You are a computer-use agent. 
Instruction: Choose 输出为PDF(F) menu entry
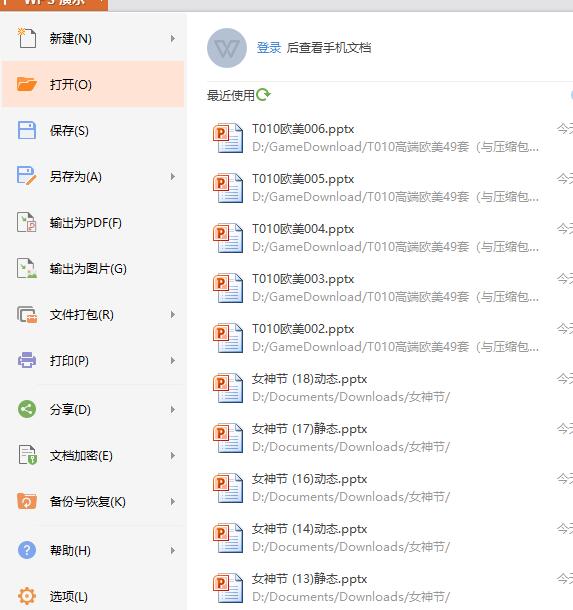(93, 223)
